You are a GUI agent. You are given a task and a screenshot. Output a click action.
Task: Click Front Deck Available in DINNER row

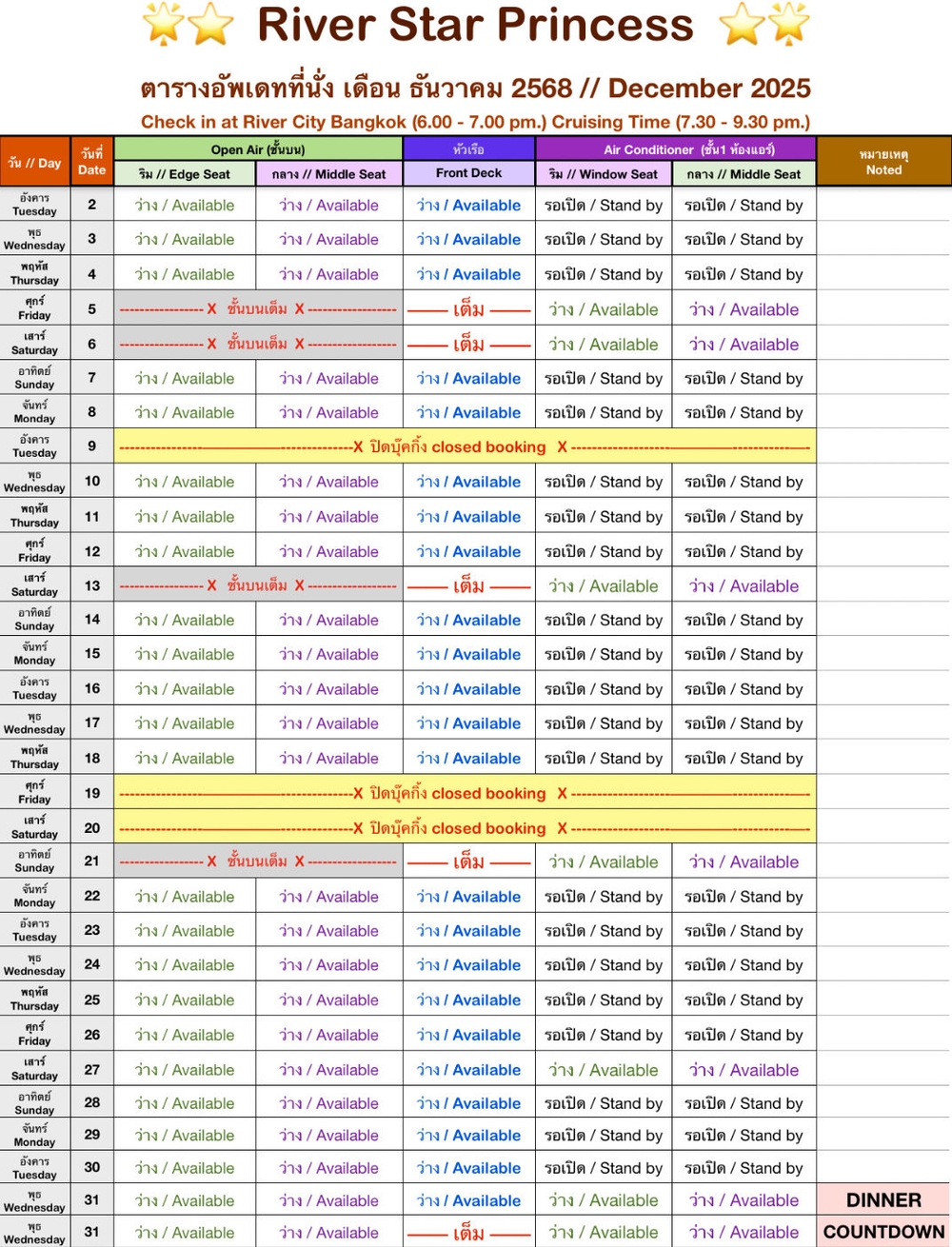(469, 1200)
